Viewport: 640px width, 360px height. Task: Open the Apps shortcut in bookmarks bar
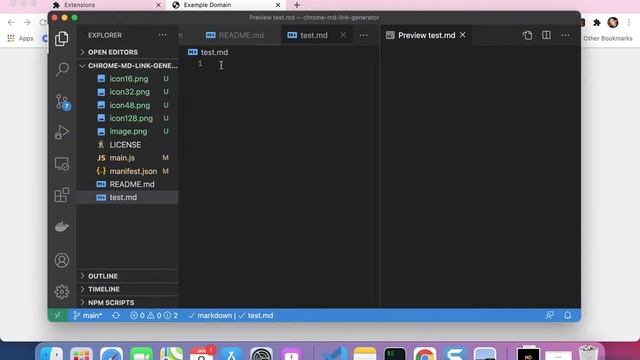coord(20,38)
